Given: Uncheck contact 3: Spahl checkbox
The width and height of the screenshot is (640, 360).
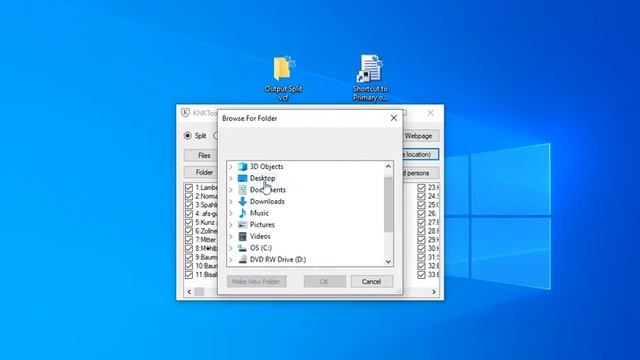Looking at the screenshot, I should [x=189, y=205].
